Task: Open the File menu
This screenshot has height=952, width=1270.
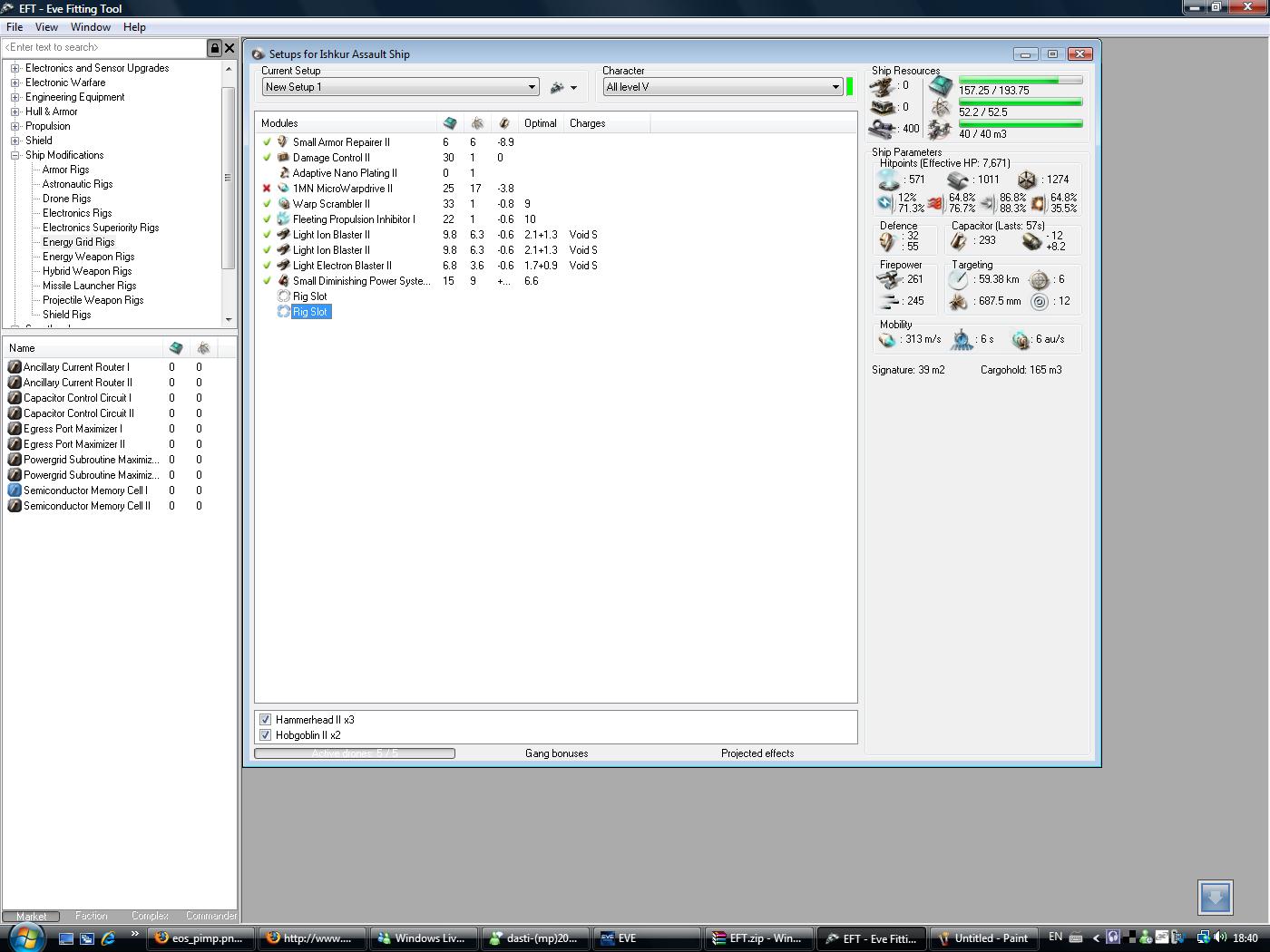Action: 15,27
